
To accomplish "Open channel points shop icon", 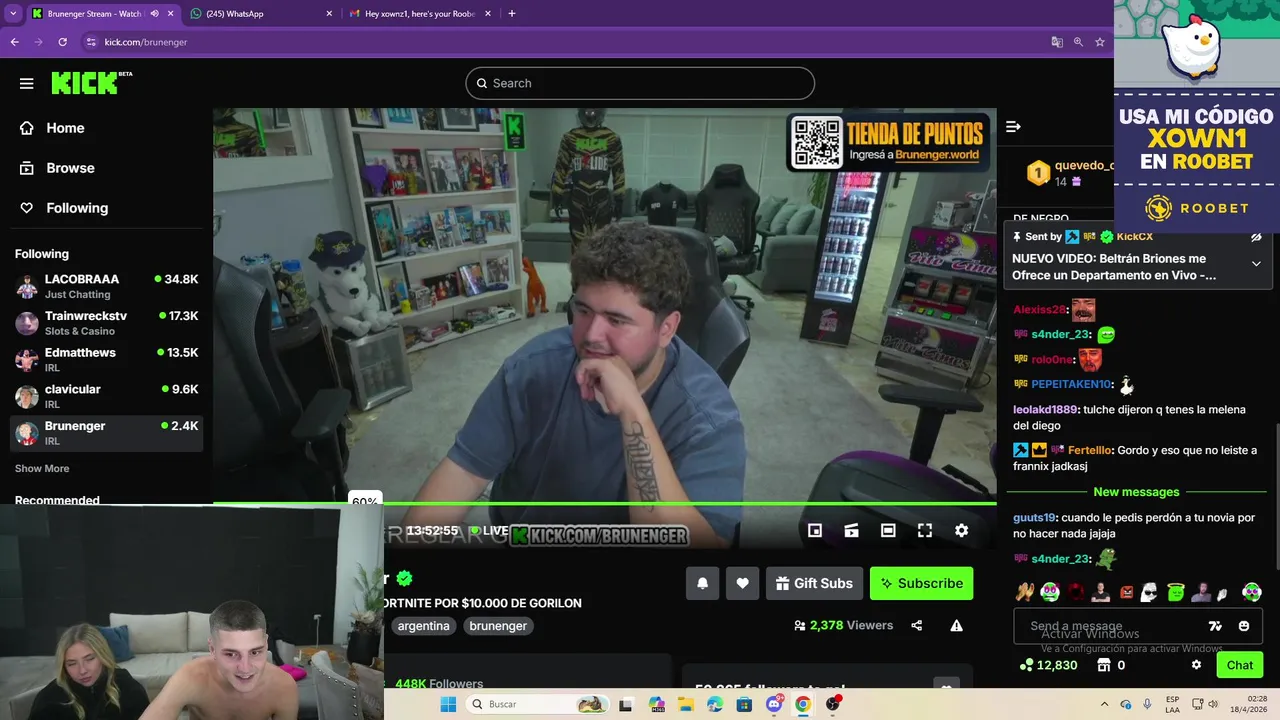I will [x=1104, y=665].
